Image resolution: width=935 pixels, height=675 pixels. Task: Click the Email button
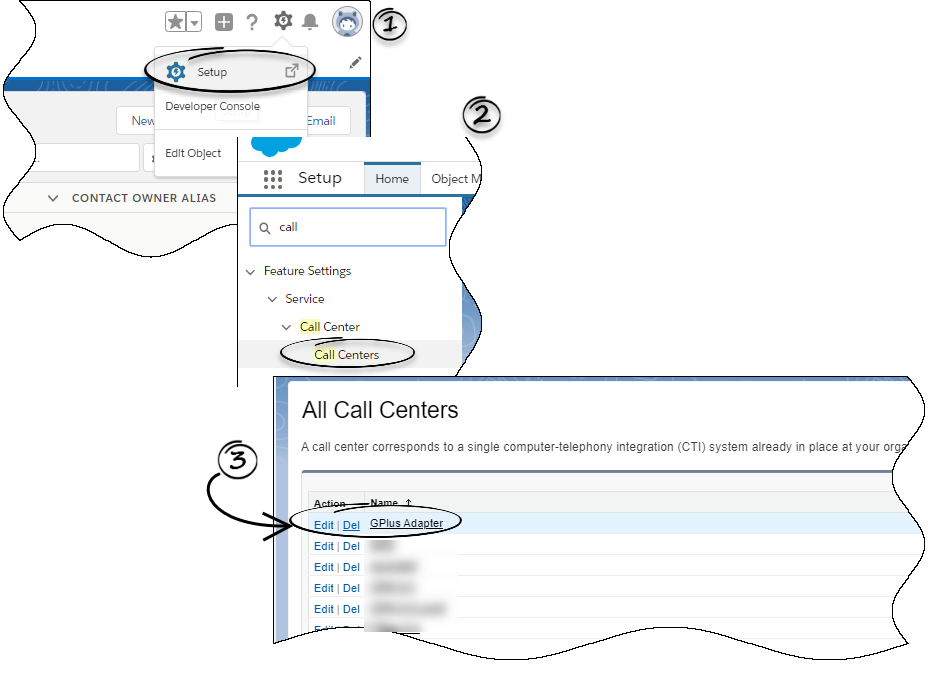[320, 120]
